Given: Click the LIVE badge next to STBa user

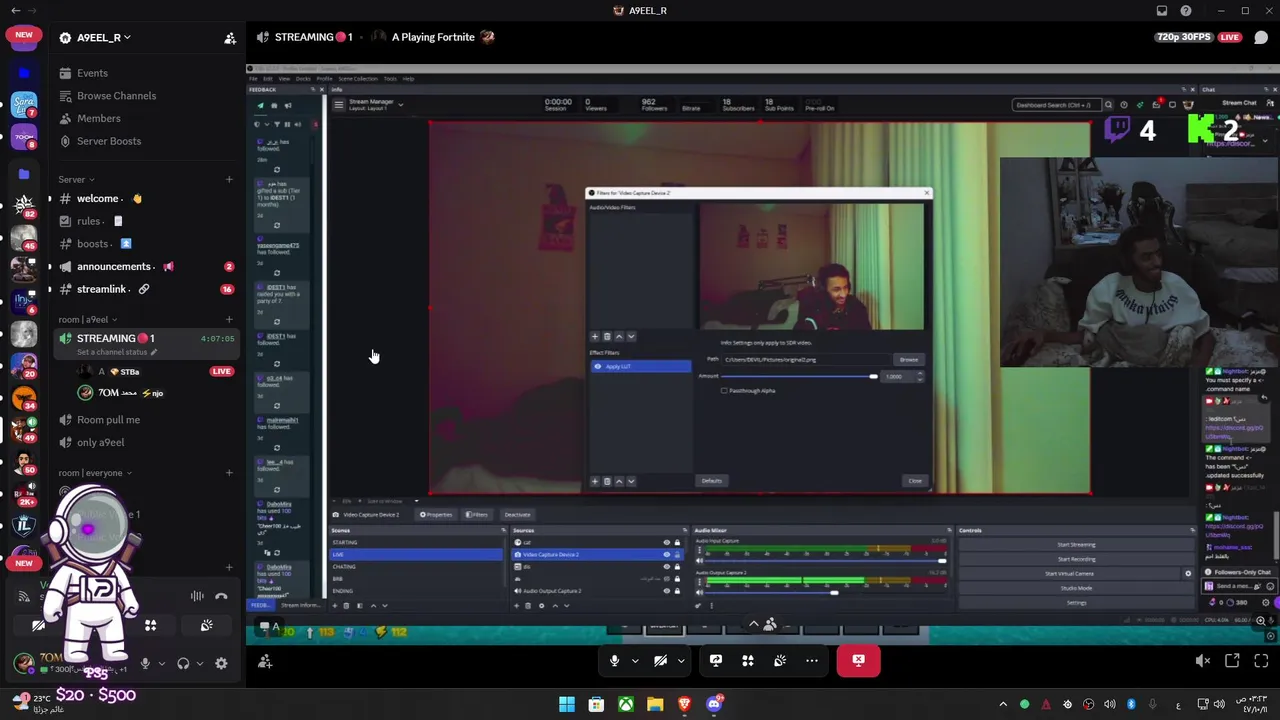Looking at the screenshot, I should click(x=221, y=372).
